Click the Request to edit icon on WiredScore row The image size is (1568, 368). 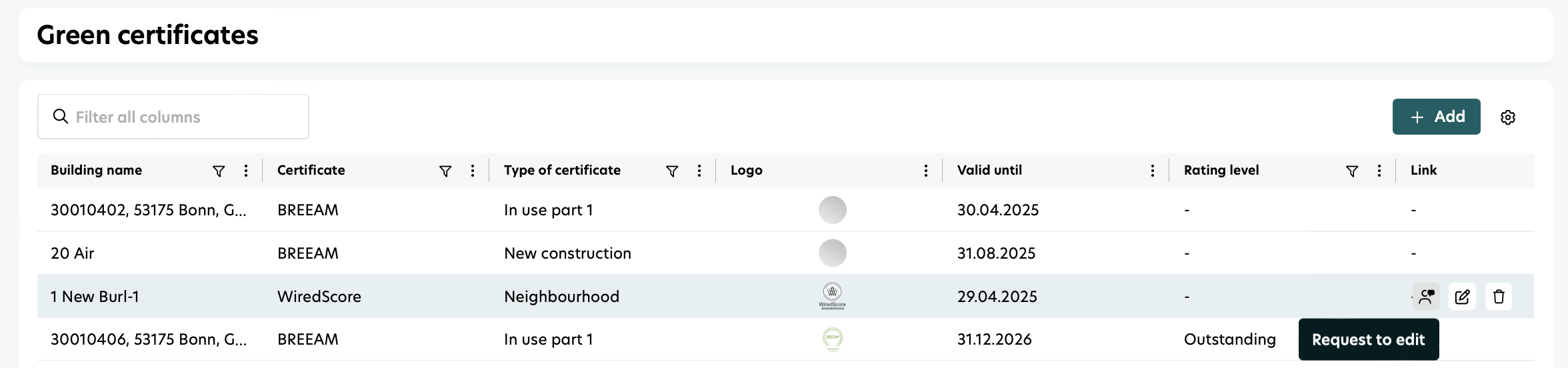(x=1426, y=297)
